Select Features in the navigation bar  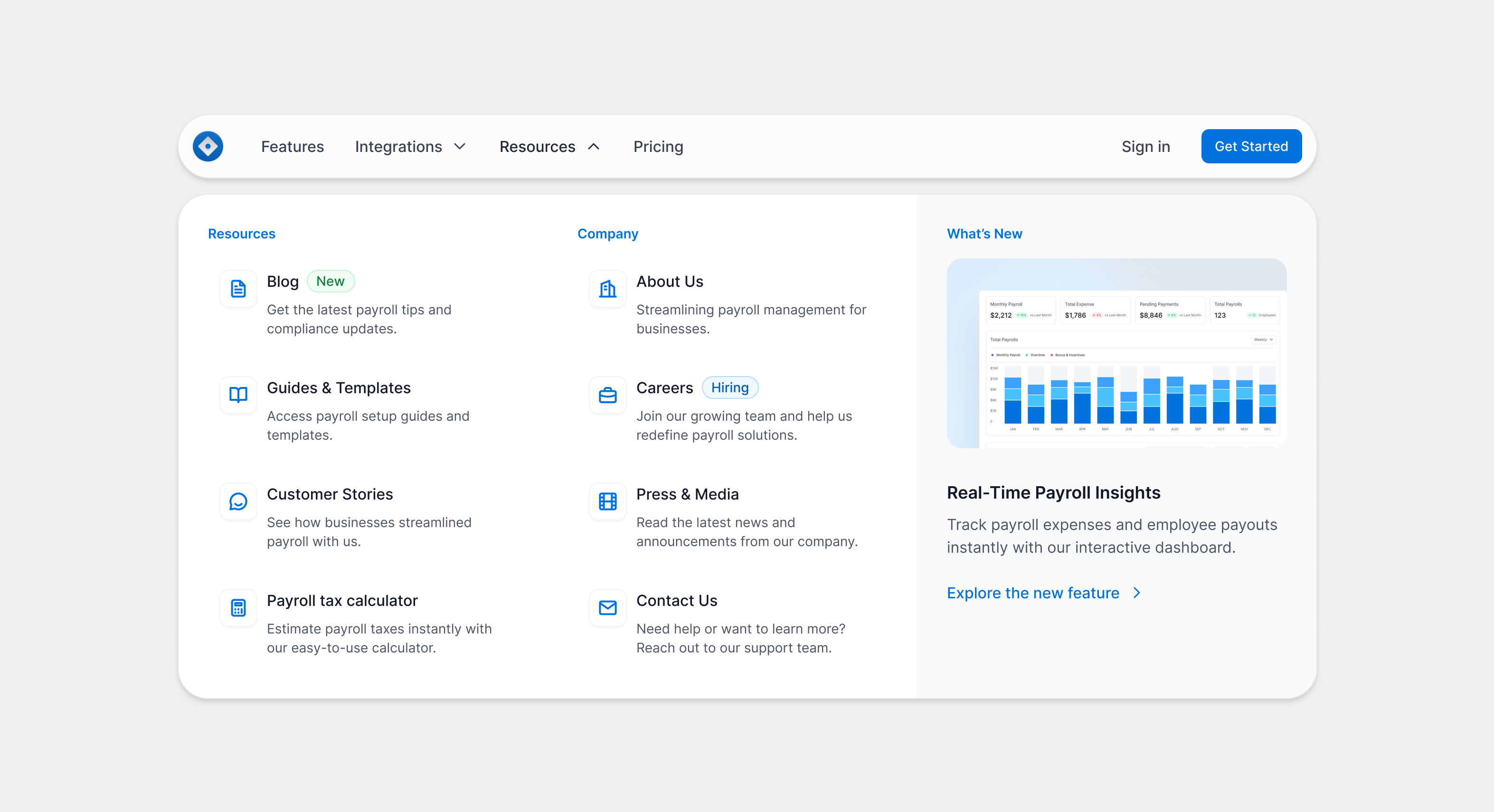(293, 146)
